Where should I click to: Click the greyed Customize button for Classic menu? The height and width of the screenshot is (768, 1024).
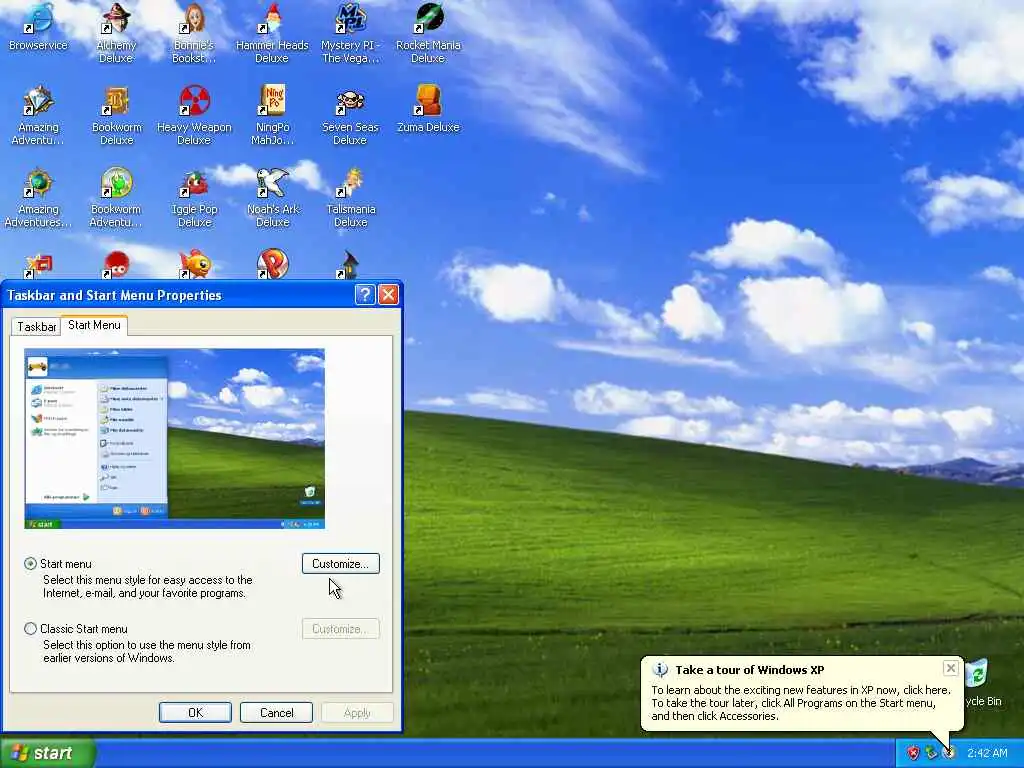pos(341,629)
